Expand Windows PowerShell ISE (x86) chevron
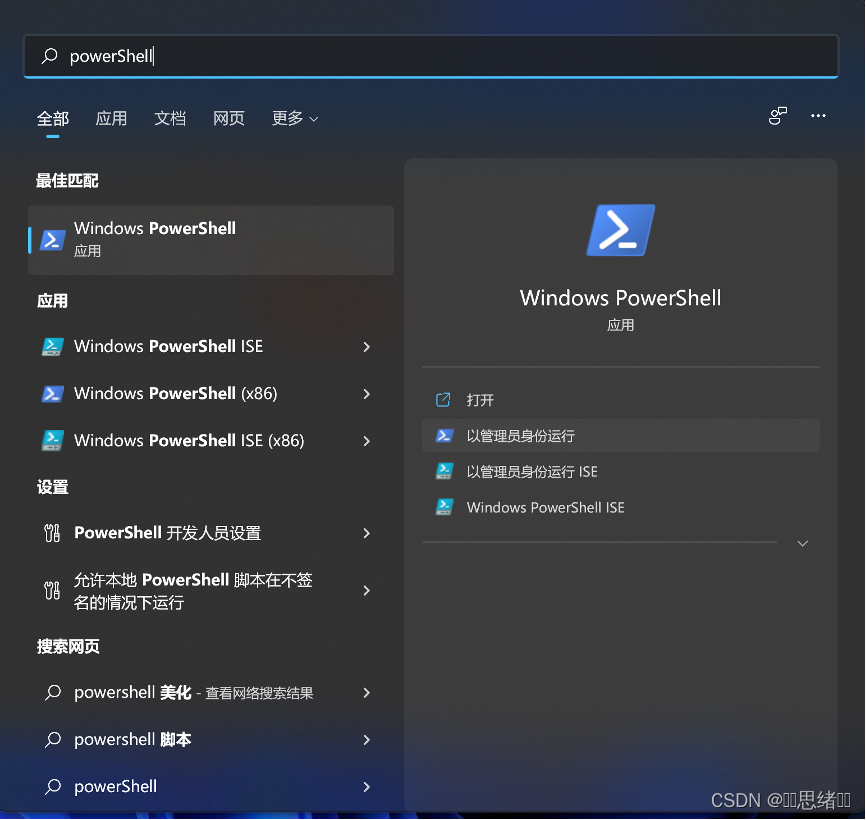This screenshot has height=820, width=866. click(x=367, y=441)
